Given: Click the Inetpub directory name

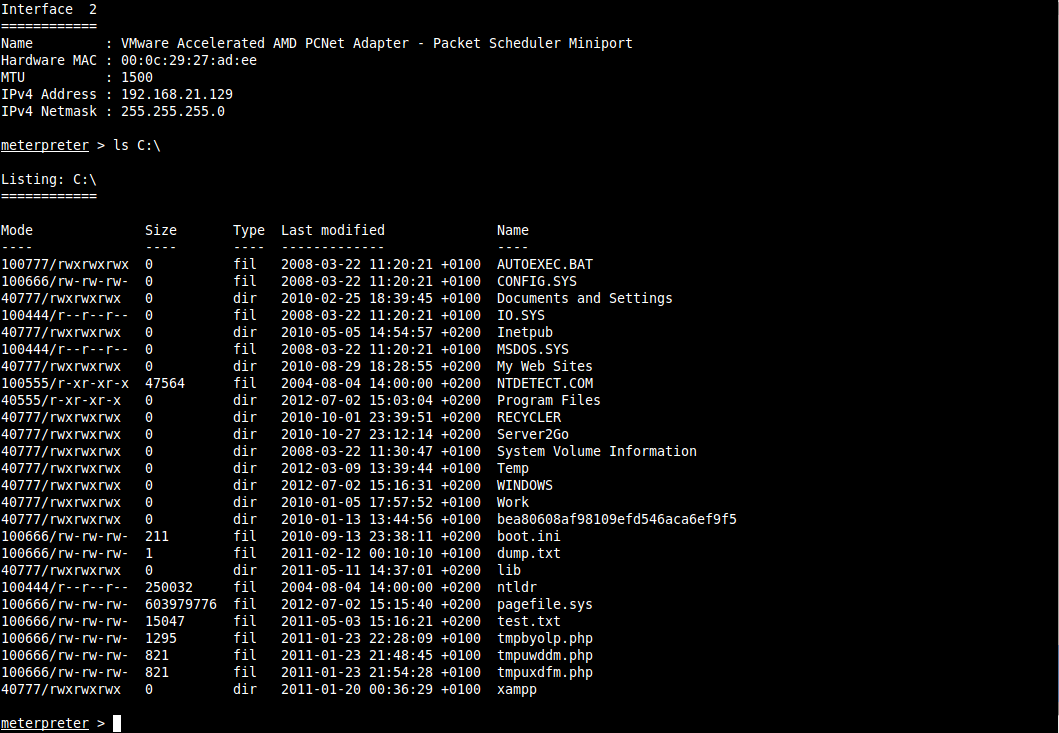Looking at the screenshot, I should click(x=524, y=333).
